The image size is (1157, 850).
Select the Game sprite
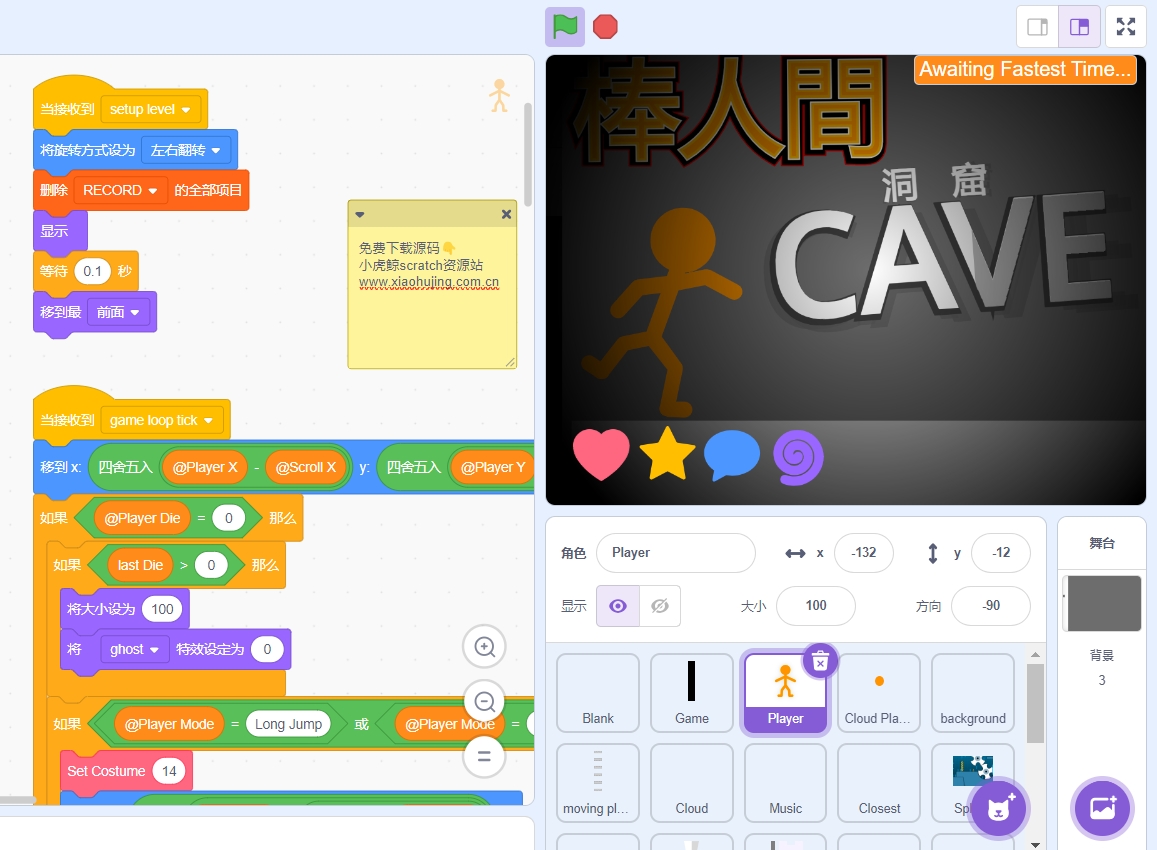pyautogui.click(x=691, y=693)
